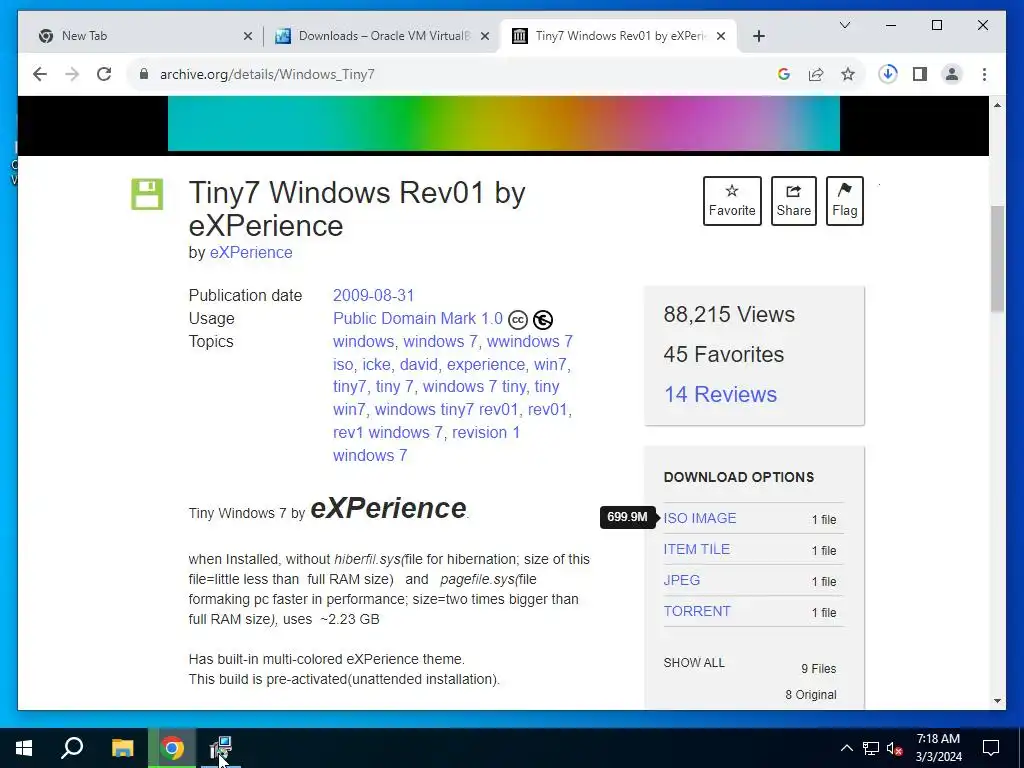Open Chrome downloads icon
Image resolution: width=1024 pixels, height=768 pixels.
tap(888, 74)
